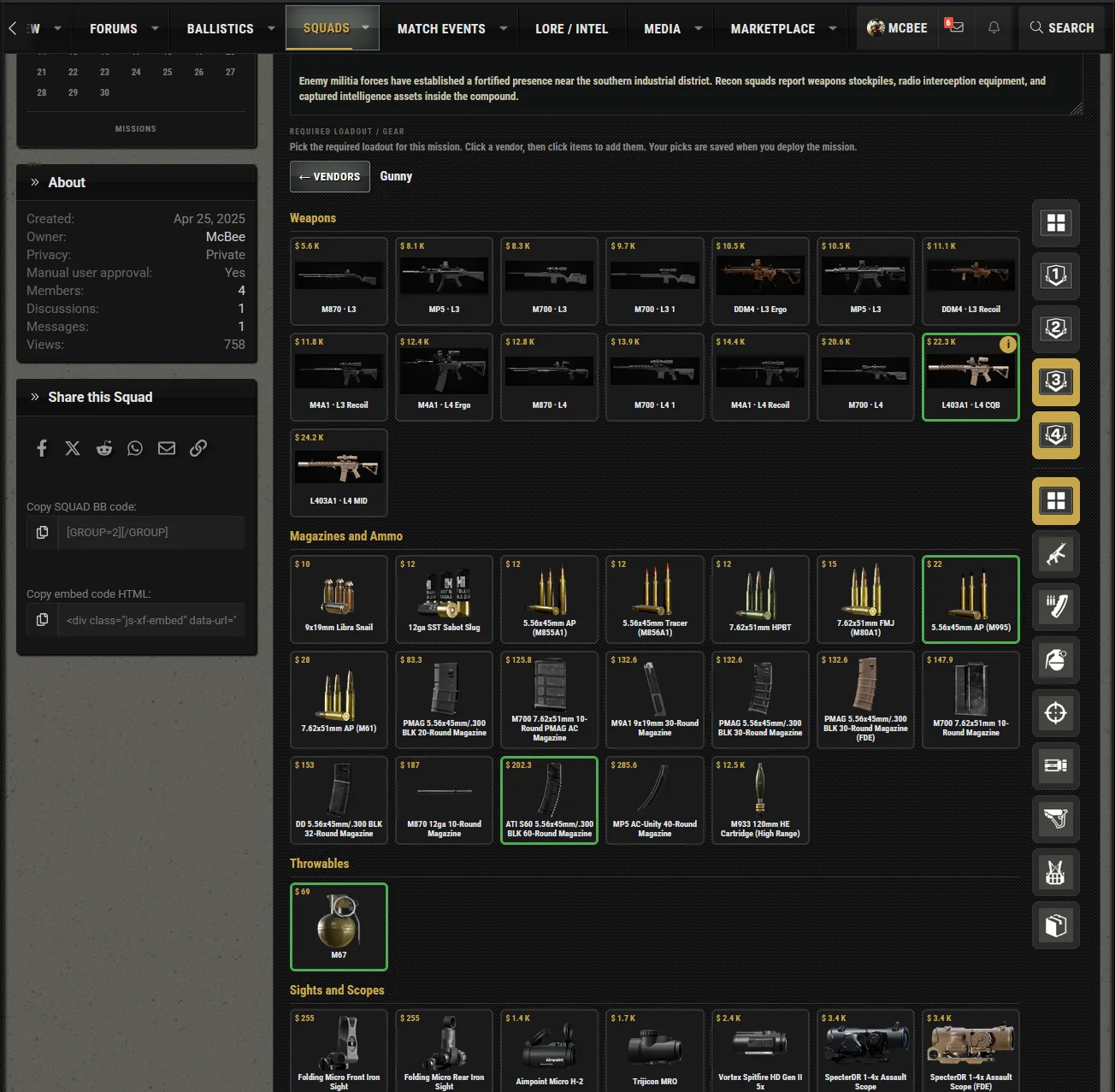The height and width of the screenshot is (1092, 1115).
Task: Open the notifications bell
Action: [x=994, y=27]
